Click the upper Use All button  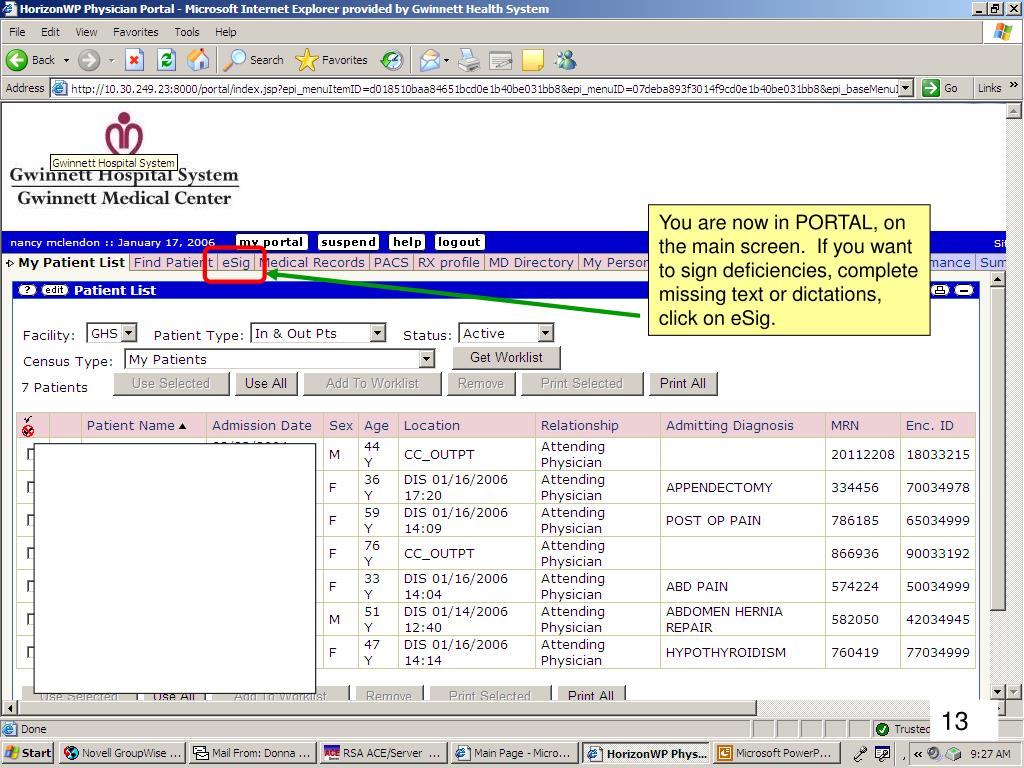(x=266, y=384)
